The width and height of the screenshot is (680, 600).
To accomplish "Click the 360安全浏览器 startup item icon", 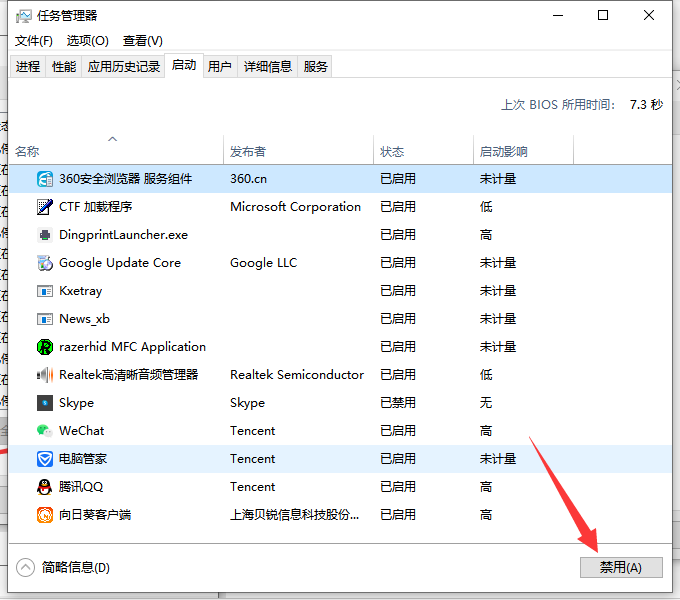I will coord(45,179).
